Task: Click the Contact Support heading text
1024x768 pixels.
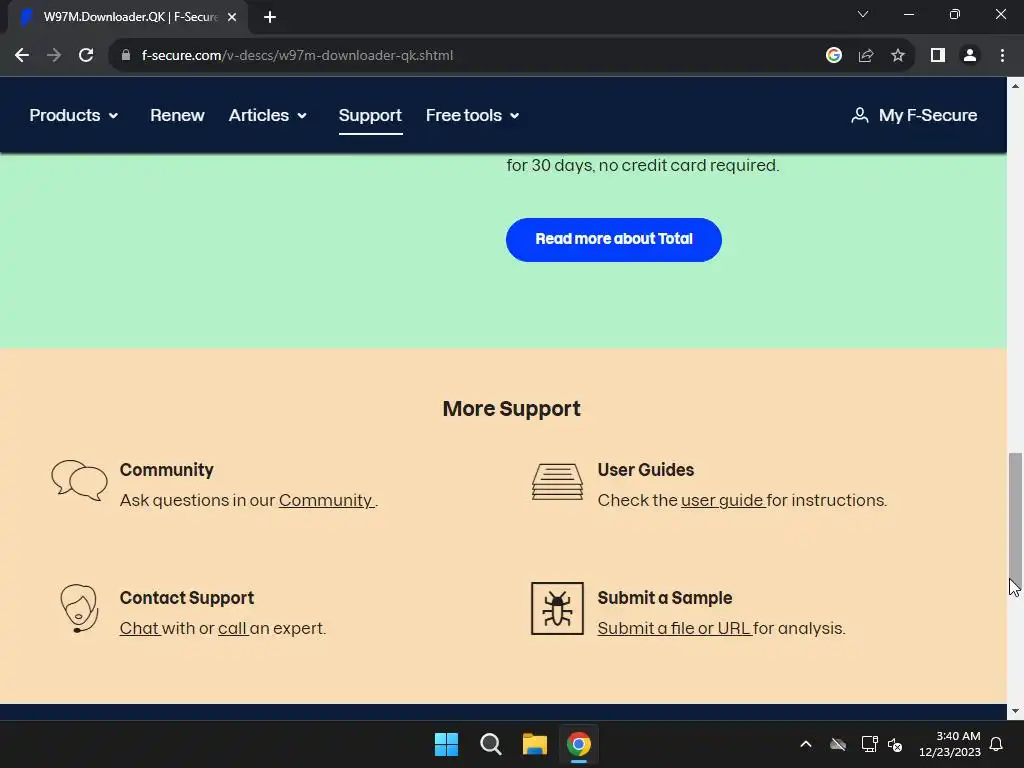Action: (x=187, y=598)
